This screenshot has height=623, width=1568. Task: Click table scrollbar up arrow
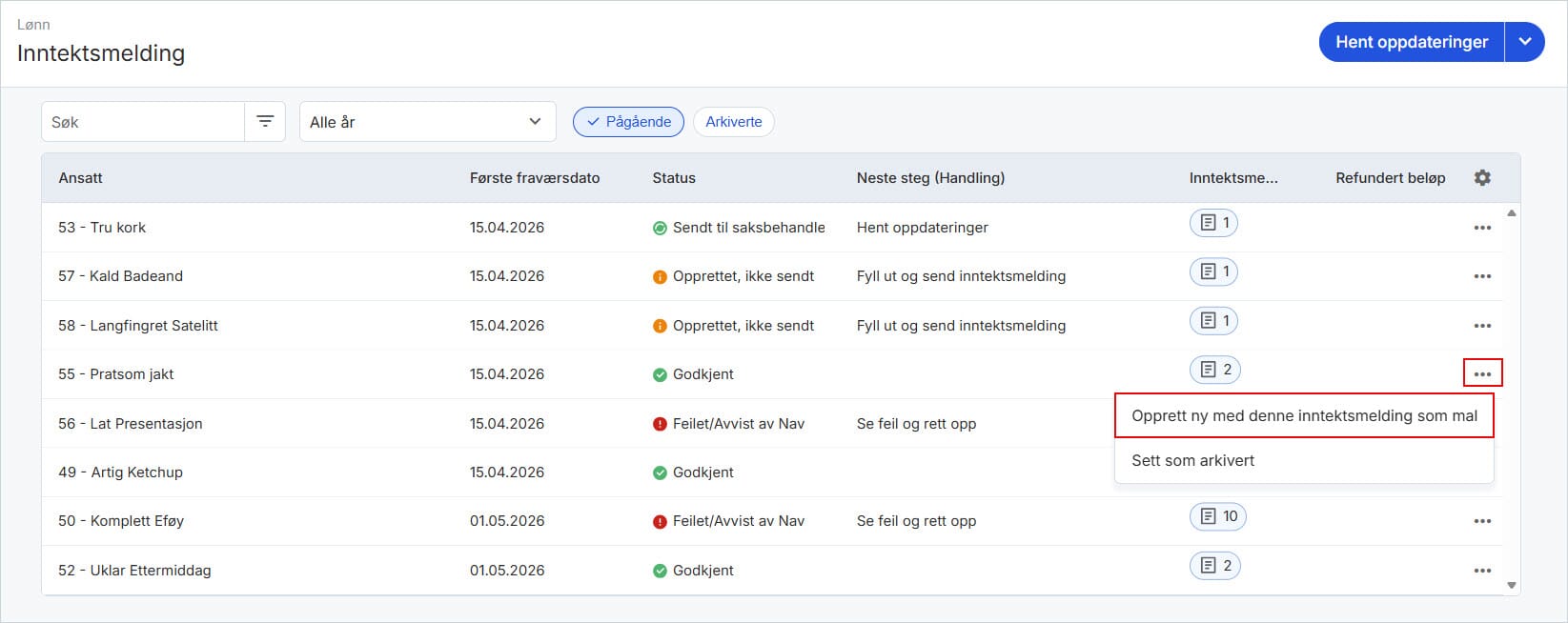point(1511,213)
